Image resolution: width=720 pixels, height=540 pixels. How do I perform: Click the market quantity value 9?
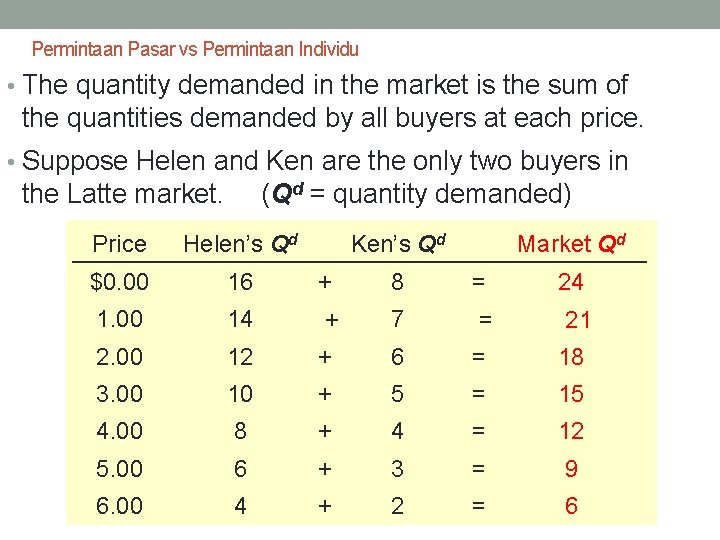(570, 468)
